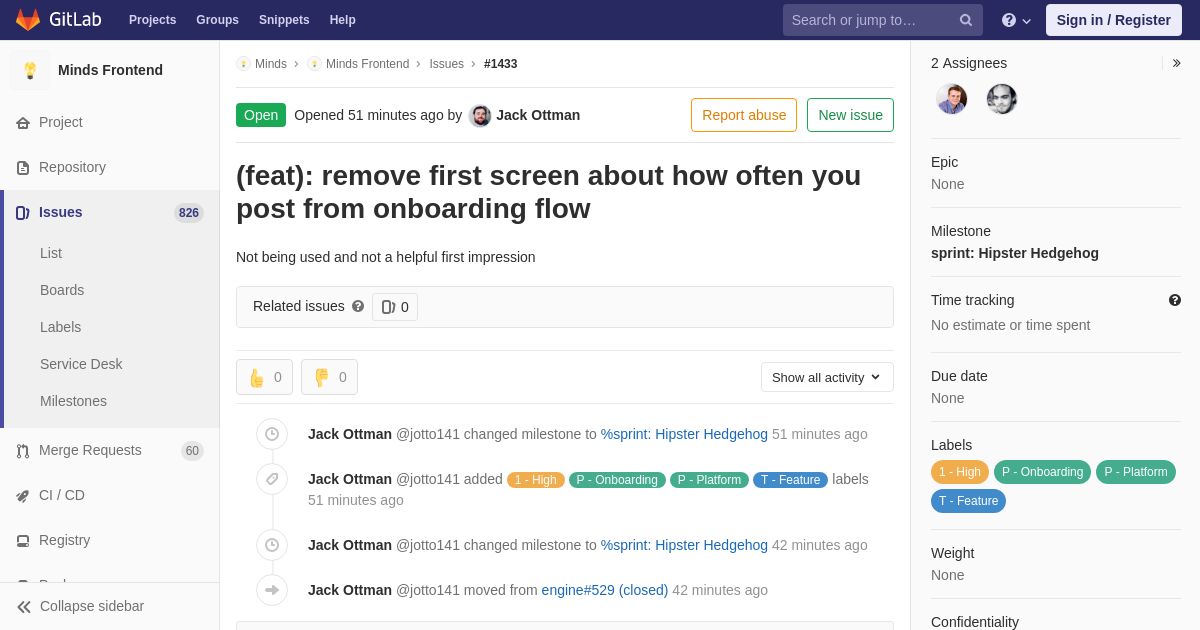The image size is (1200, 630).
Task: Add a thumbs up reaction
Action: [264, 377]
